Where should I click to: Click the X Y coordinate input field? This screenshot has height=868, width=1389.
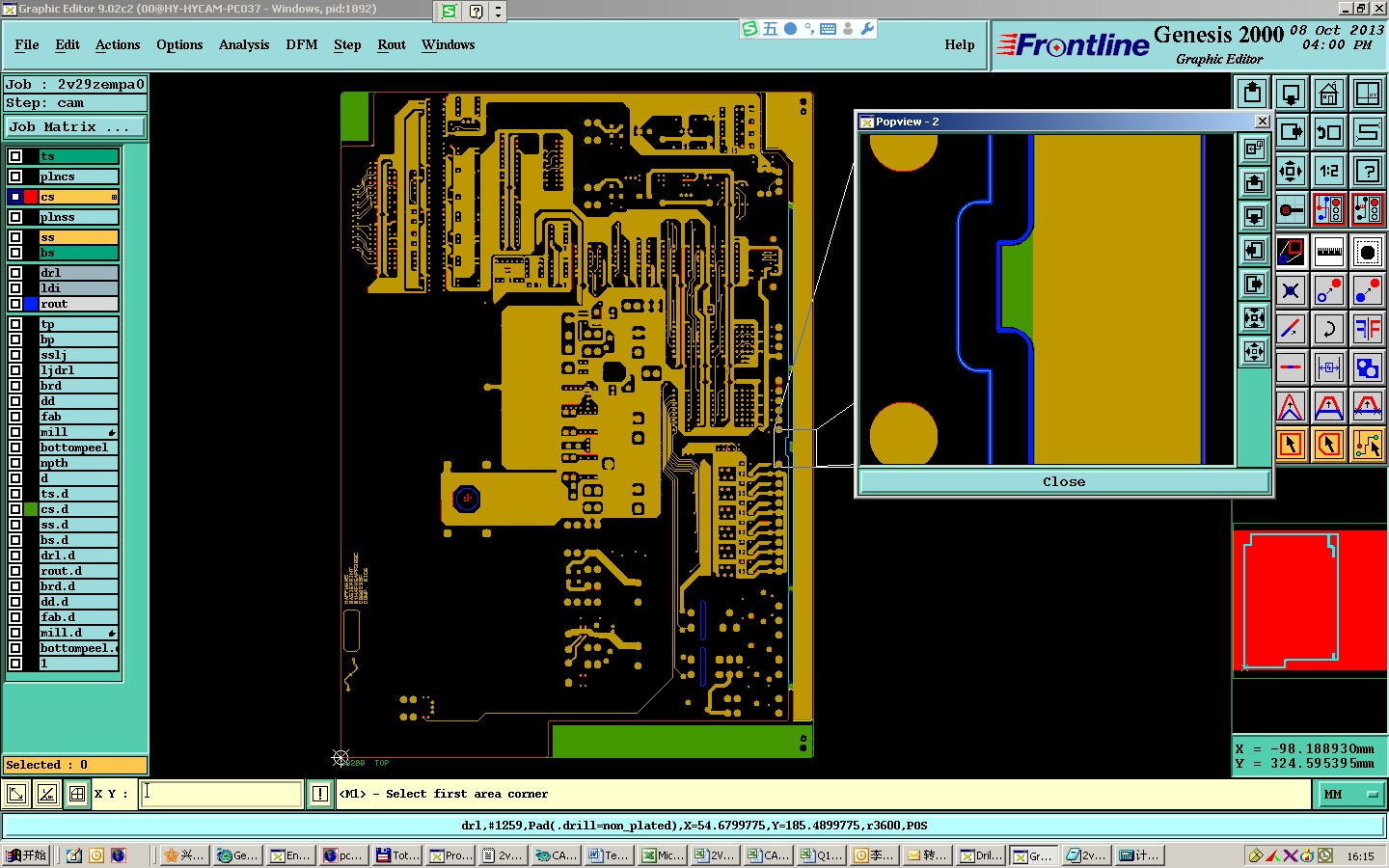click(x=222, y=794)
